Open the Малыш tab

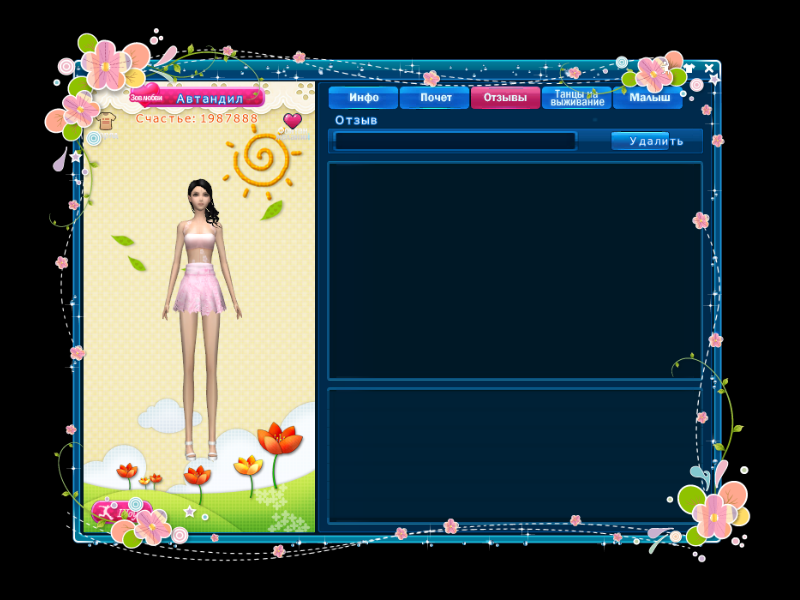[648, 97]
